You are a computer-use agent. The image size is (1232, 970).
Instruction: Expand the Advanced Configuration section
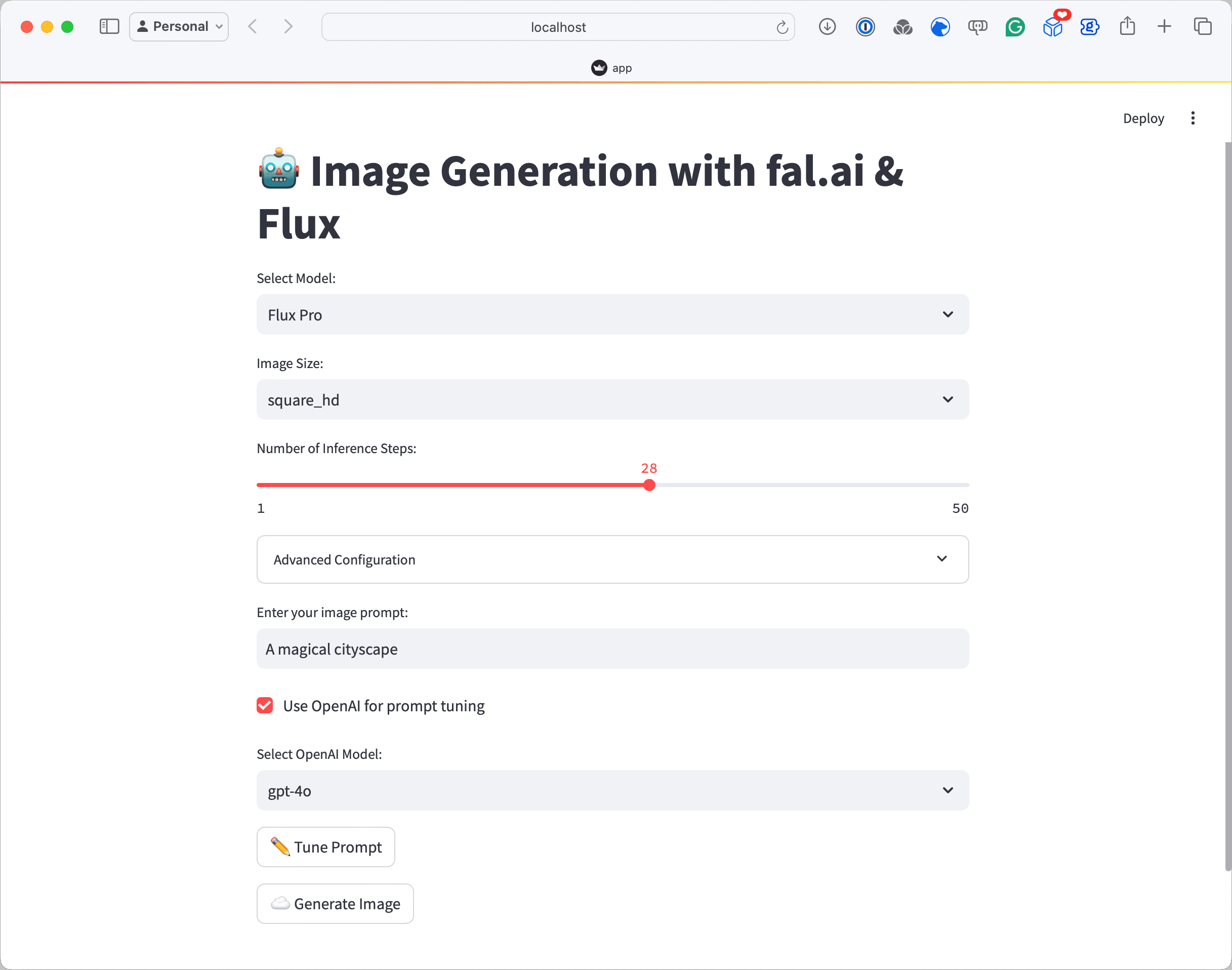tap(612, 559)
